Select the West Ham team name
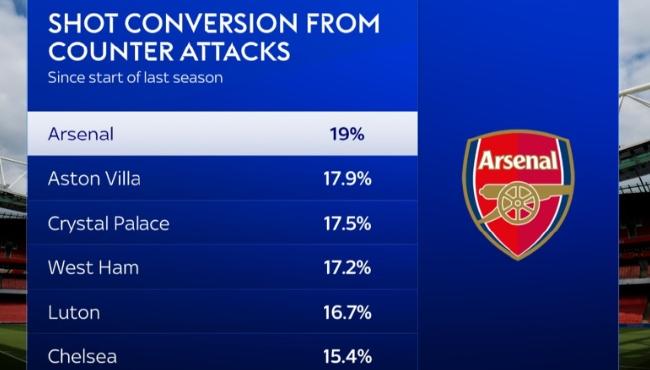This screenshot has width=650, height=370. click(93, 268)
